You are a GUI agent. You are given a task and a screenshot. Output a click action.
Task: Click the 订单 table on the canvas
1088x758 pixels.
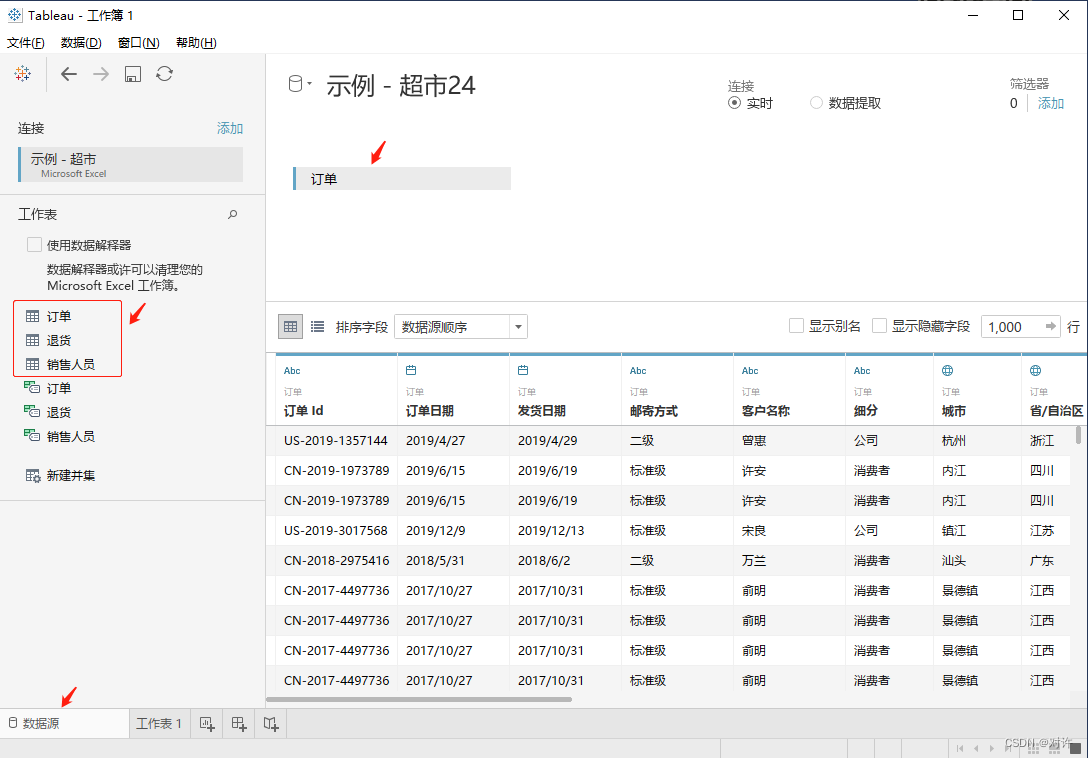point(402,178)
